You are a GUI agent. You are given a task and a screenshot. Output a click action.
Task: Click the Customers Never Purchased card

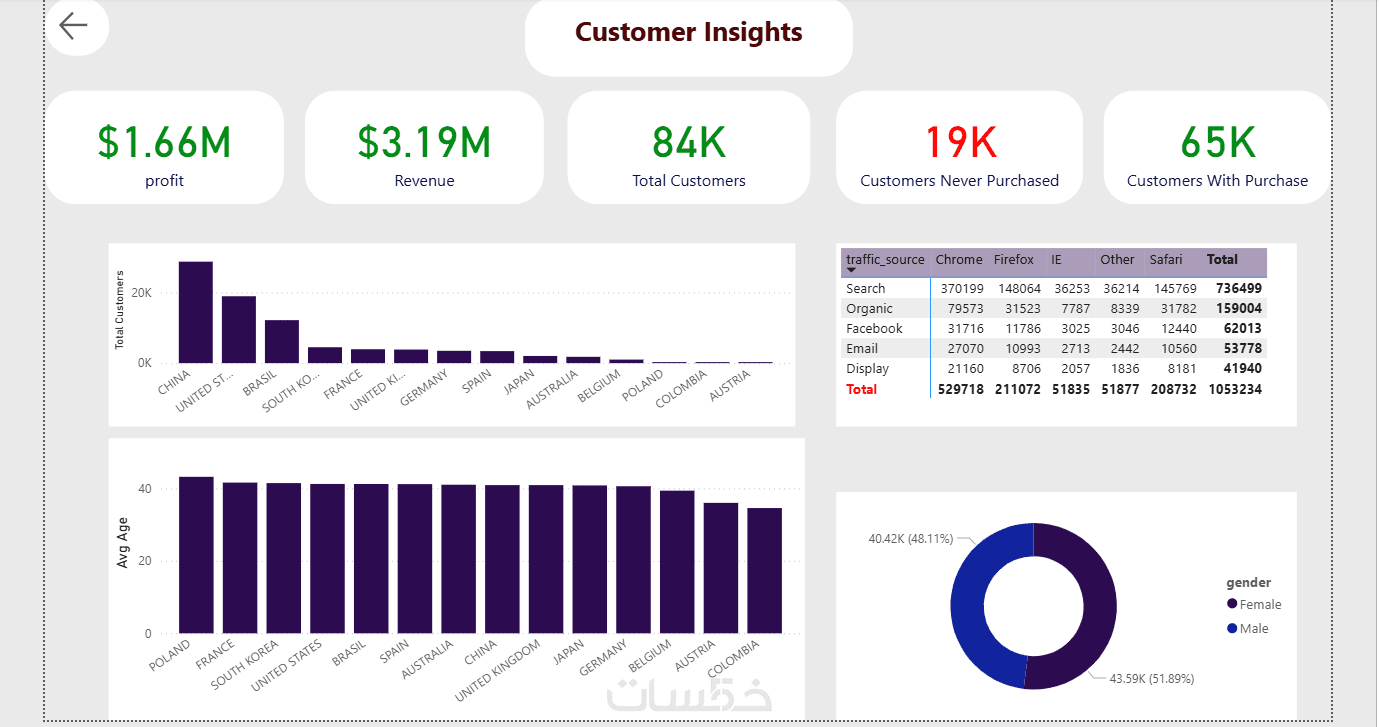(959, 148)
